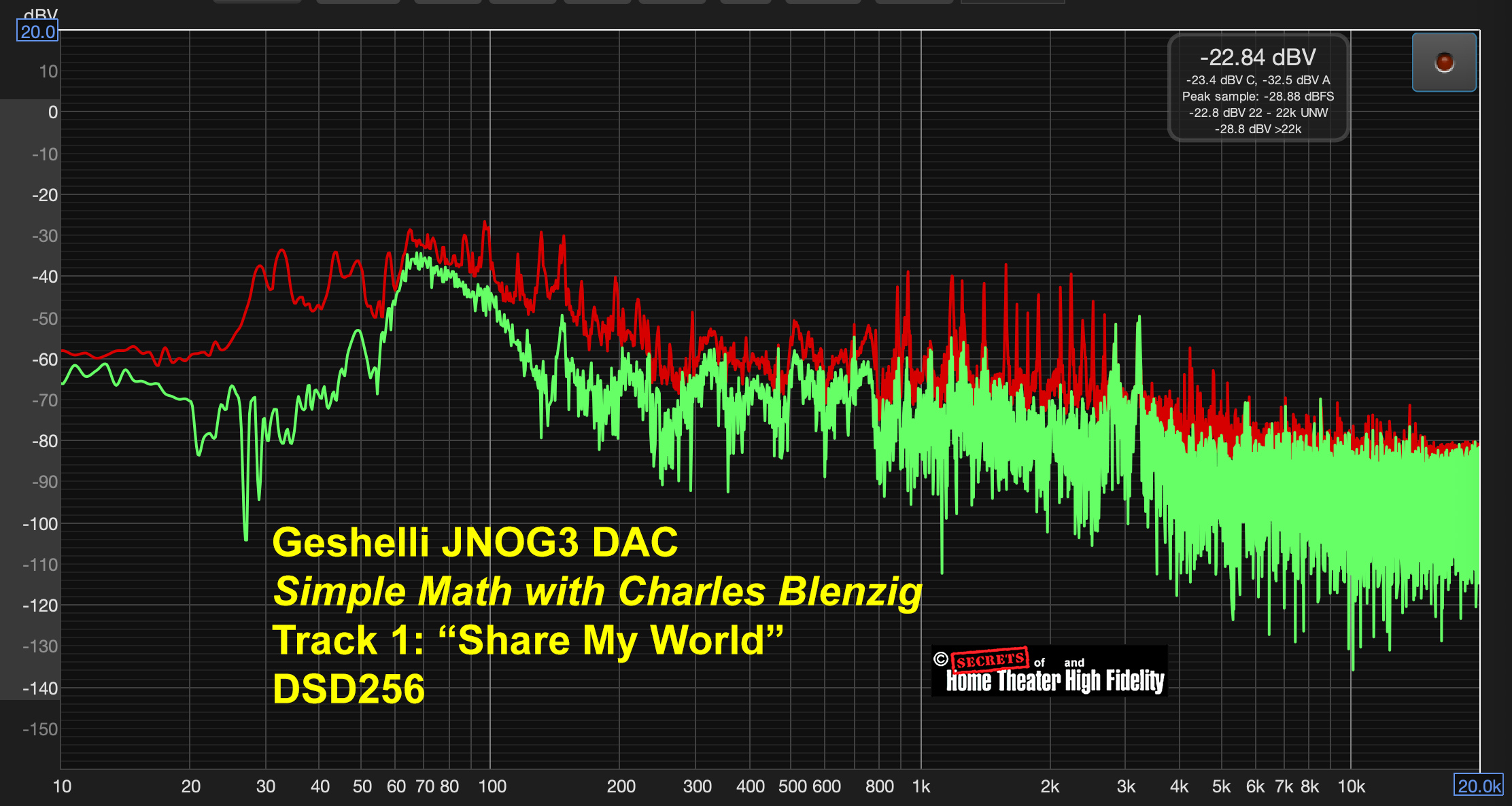Viewport: 1512px width, 806px height.
Task: Click the -22.84 dBV level readout
Action: point(1258,57)
